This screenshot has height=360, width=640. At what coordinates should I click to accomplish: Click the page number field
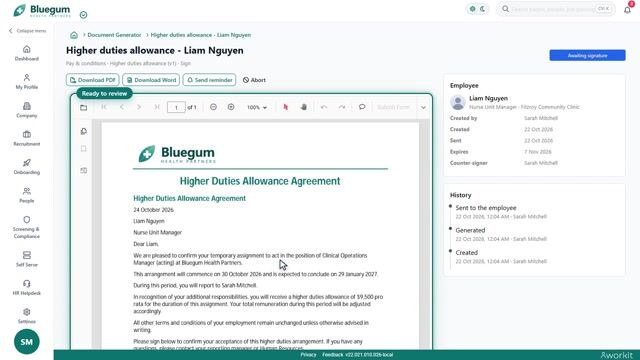[176, 107]
